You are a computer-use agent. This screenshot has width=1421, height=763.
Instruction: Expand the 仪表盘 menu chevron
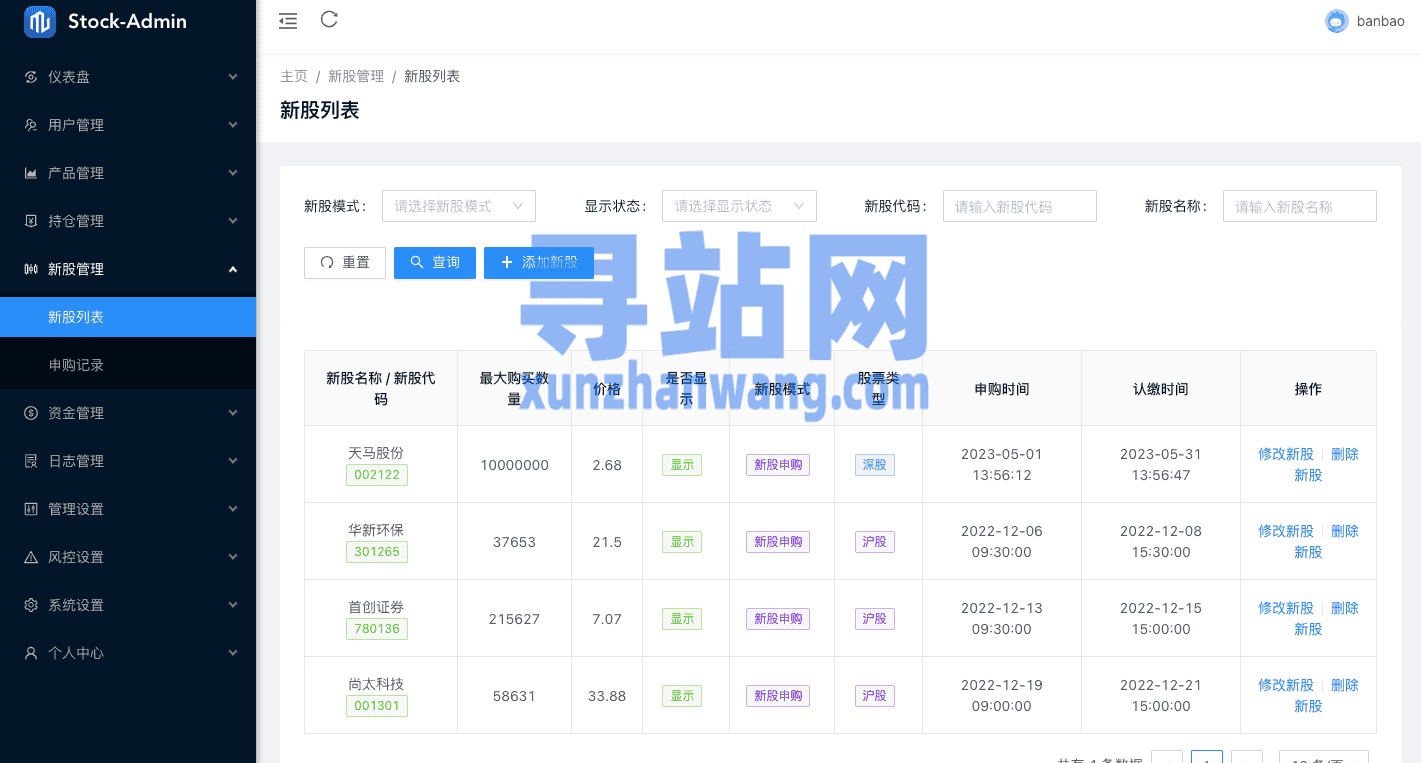click(x=233, y=77)
